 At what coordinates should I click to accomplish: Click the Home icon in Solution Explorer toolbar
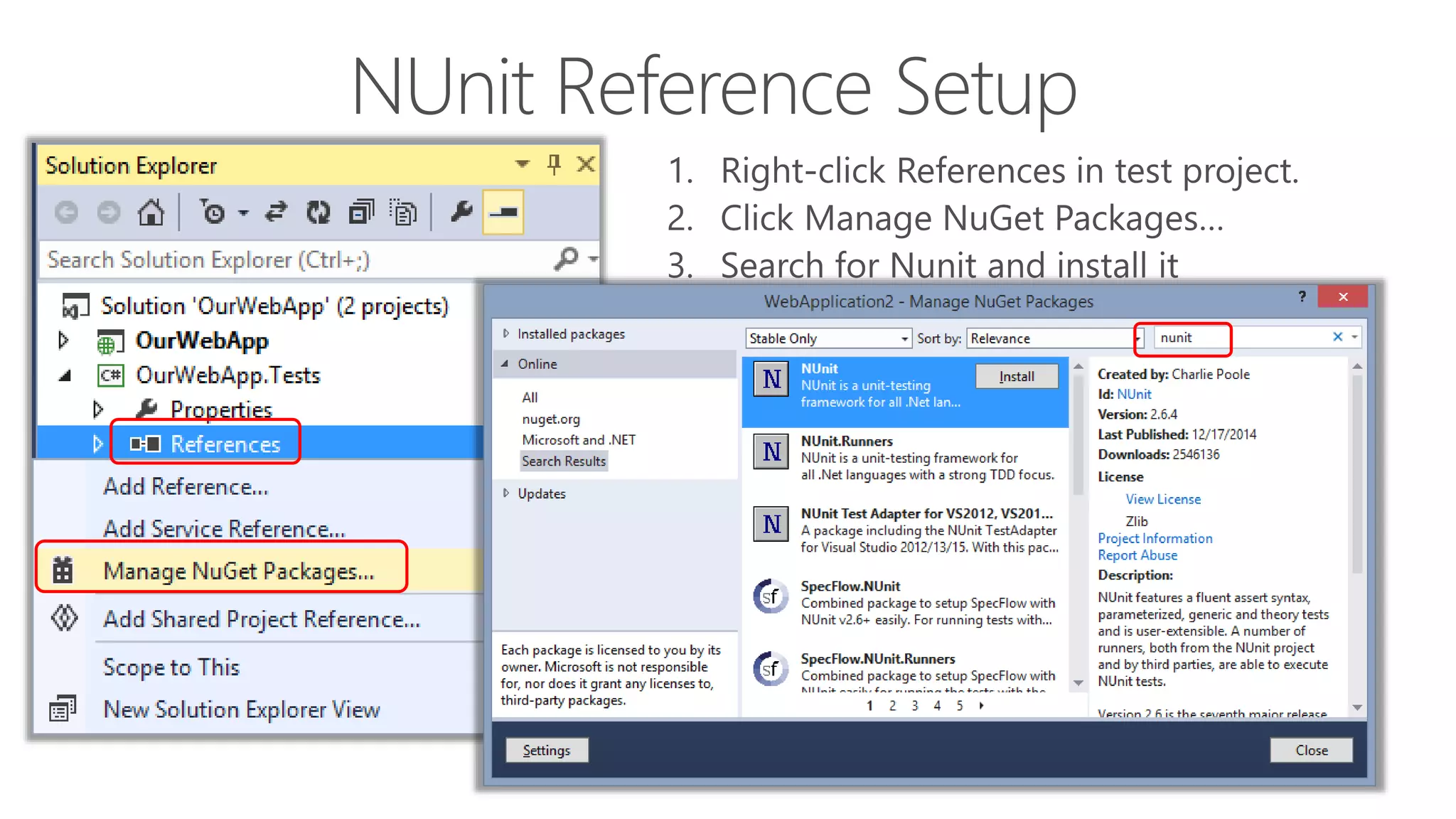151,213
